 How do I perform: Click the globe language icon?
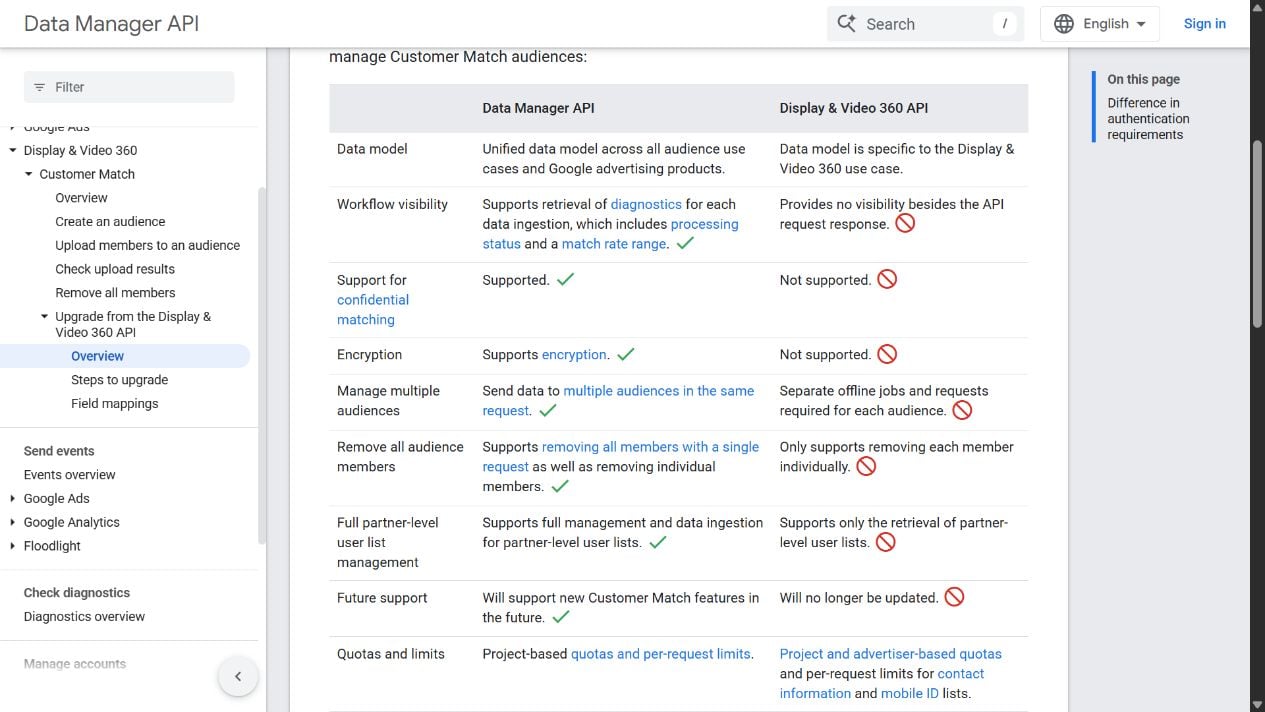click(x=1064, y=24)
